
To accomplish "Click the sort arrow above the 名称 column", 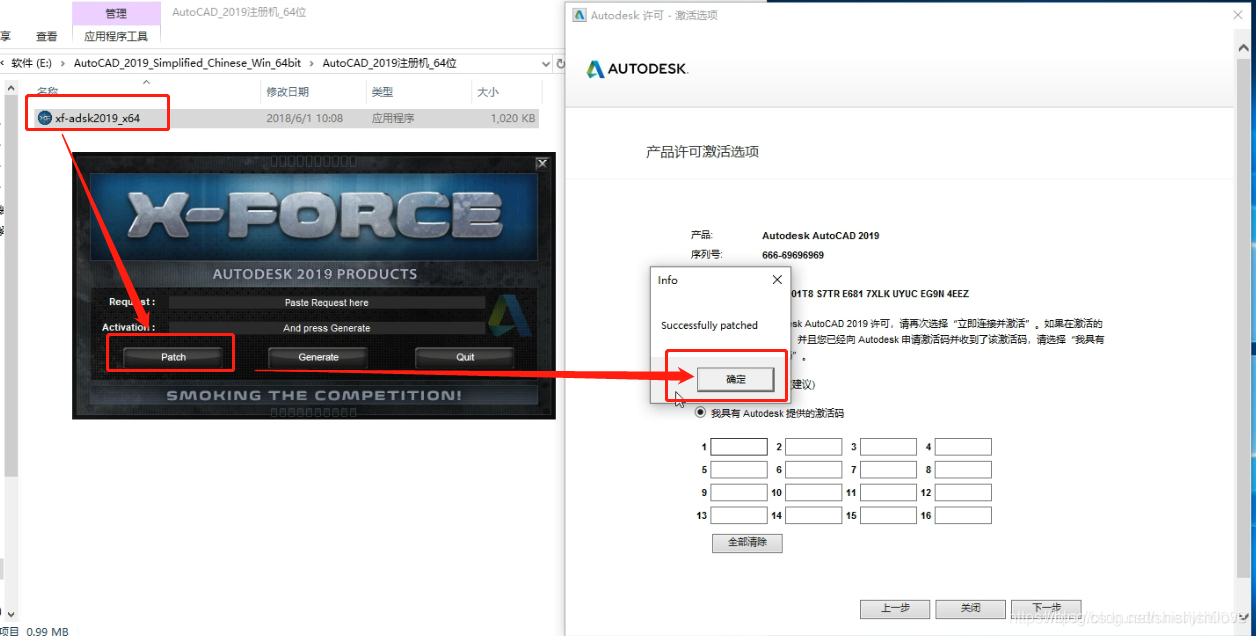I will tap(146, 83).
